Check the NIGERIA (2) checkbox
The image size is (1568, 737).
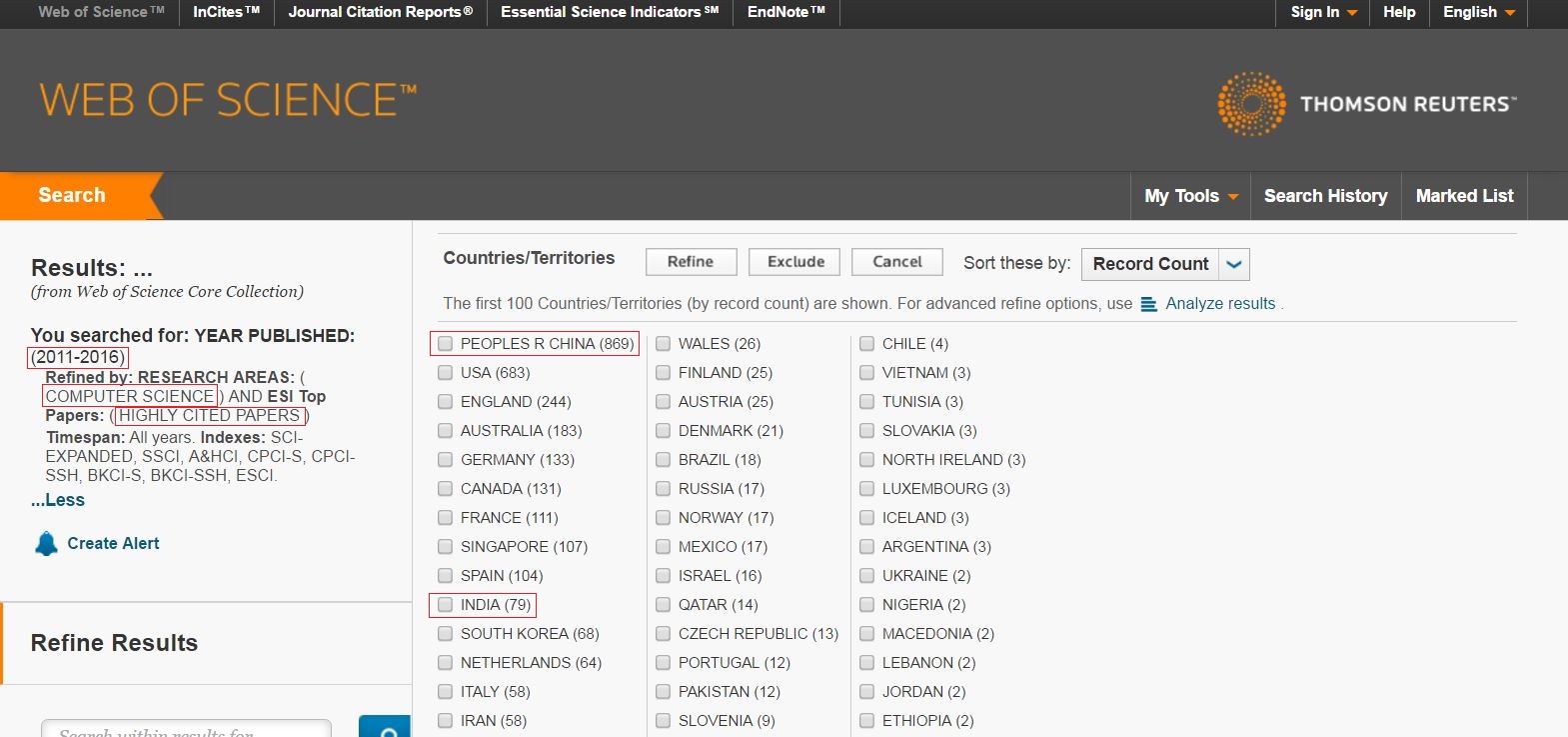[867, 605]
